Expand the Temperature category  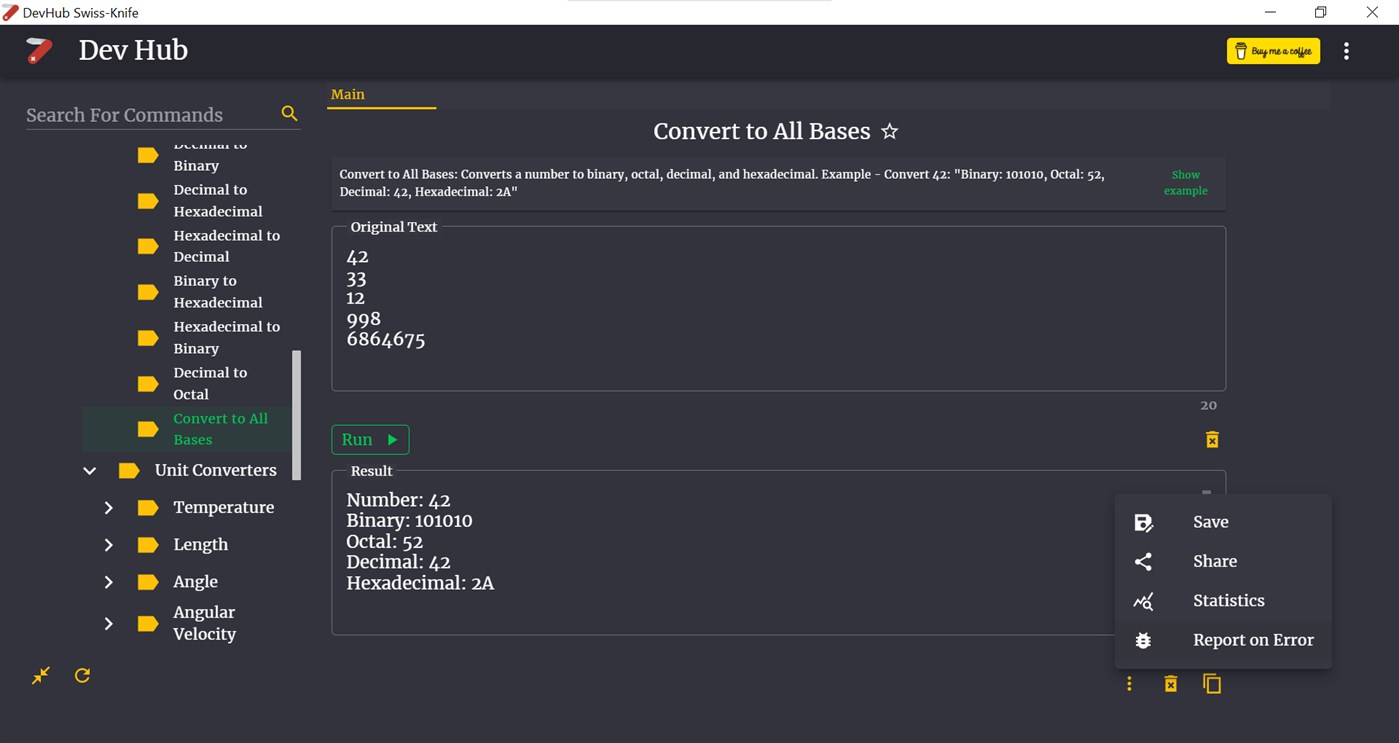pyautogui.click(x=109, y=508)
